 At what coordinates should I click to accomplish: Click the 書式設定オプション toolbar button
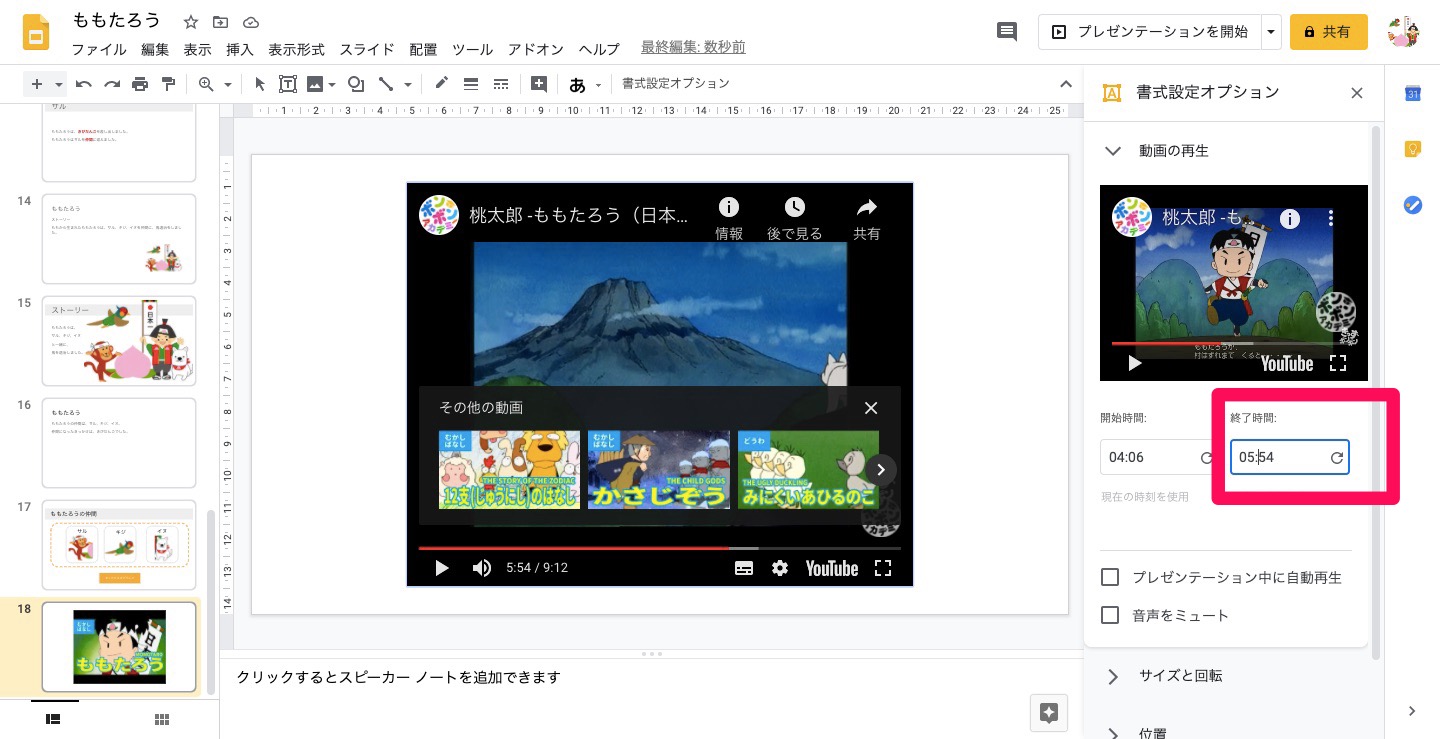tap(676, 84)
